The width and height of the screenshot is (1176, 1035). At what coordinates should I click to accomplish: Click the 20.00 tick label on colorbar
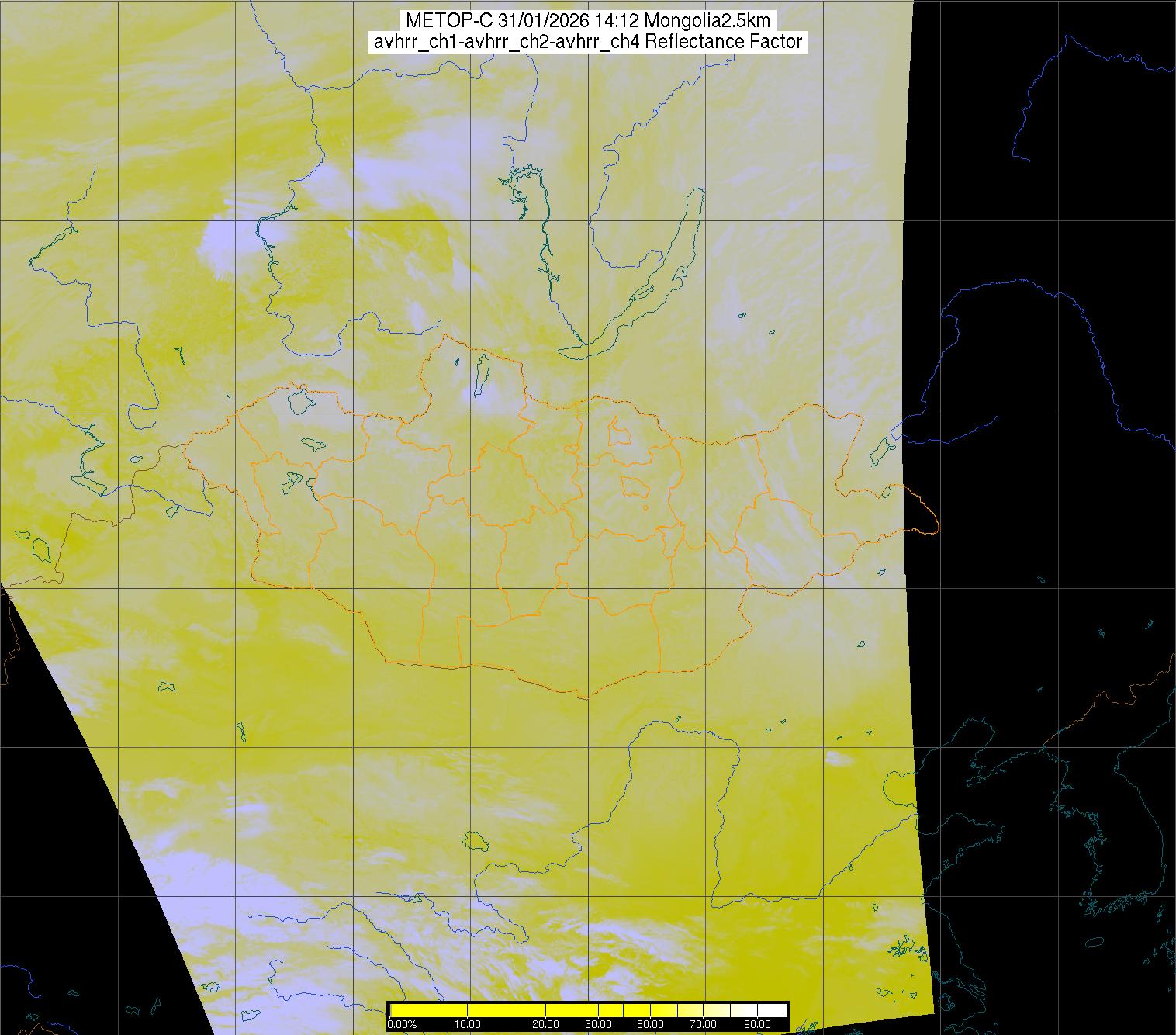546,1025
